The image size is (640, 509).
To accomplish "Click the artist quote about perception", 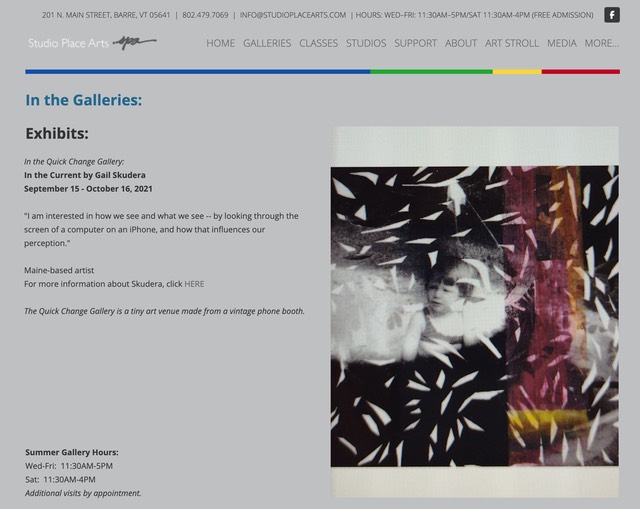I will 161,229.
